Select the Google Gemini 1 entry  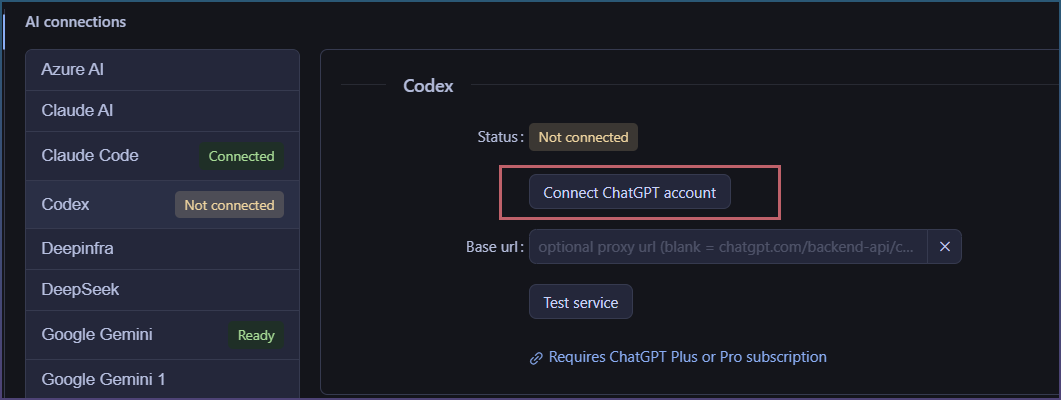click(162, 379)
